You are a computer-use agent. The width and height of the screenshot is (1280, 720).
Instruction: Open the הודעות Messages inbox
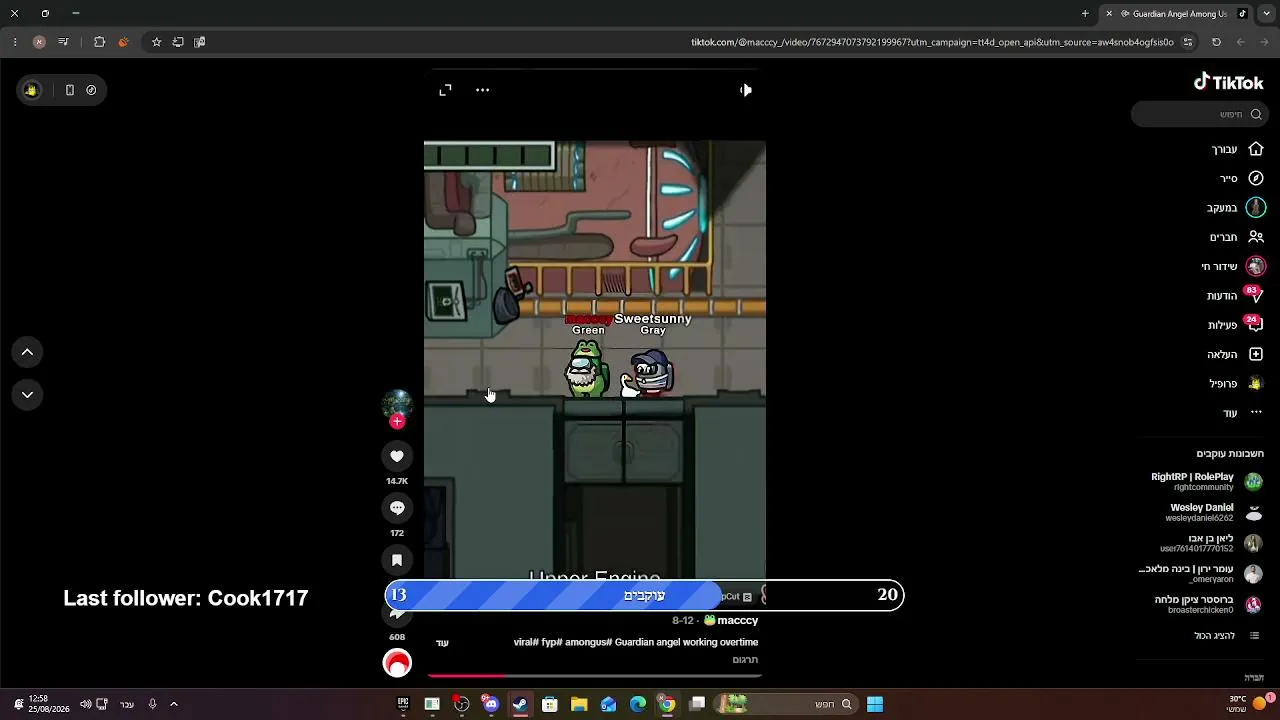coord(1235,296)
